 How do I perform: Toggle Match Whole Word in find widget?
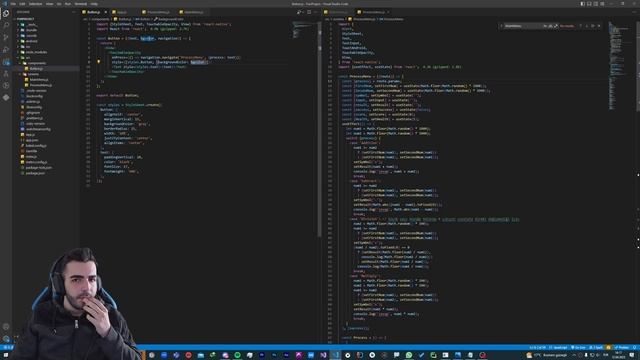(550, 26)
